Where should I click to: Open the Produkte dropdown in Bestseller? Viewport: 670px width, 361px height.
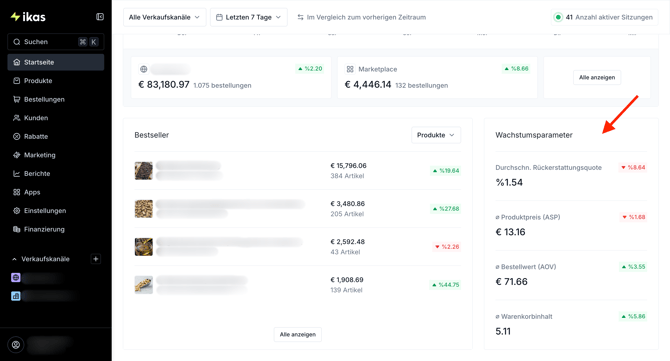[x=436, y=135]
